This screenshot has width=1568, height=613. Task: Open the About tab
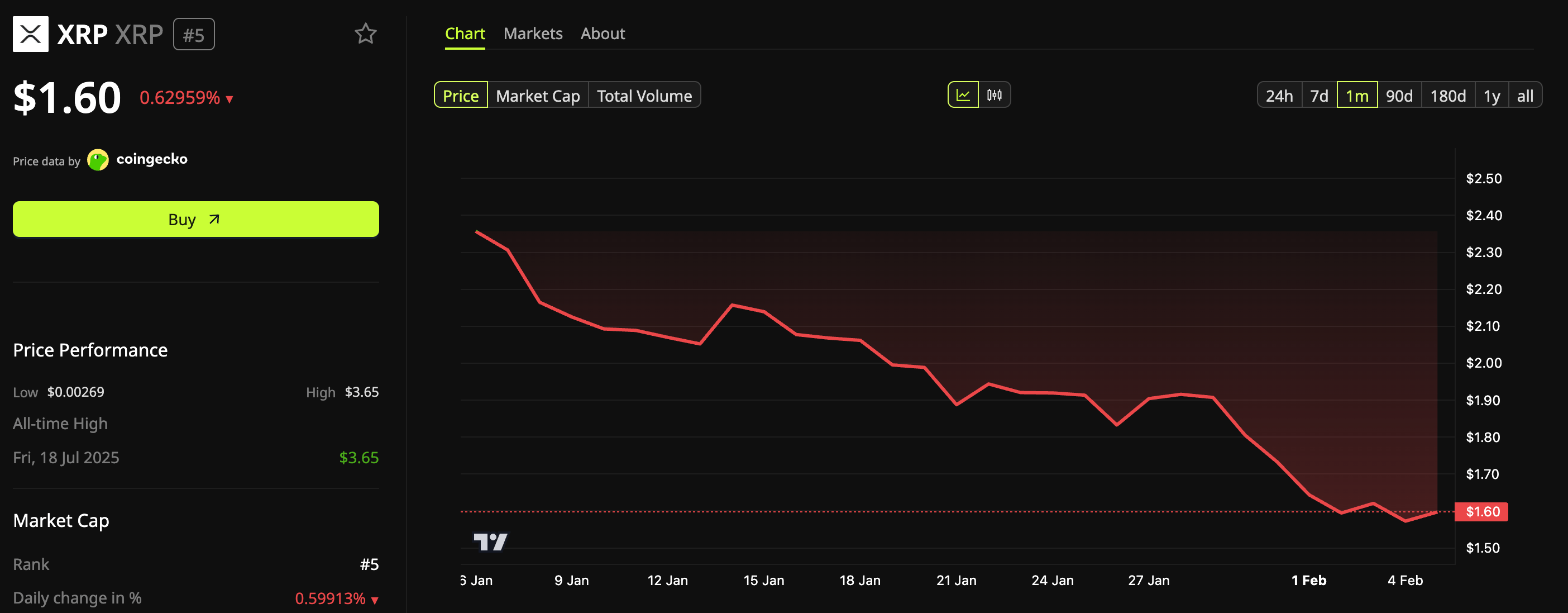tap(602, 34)
